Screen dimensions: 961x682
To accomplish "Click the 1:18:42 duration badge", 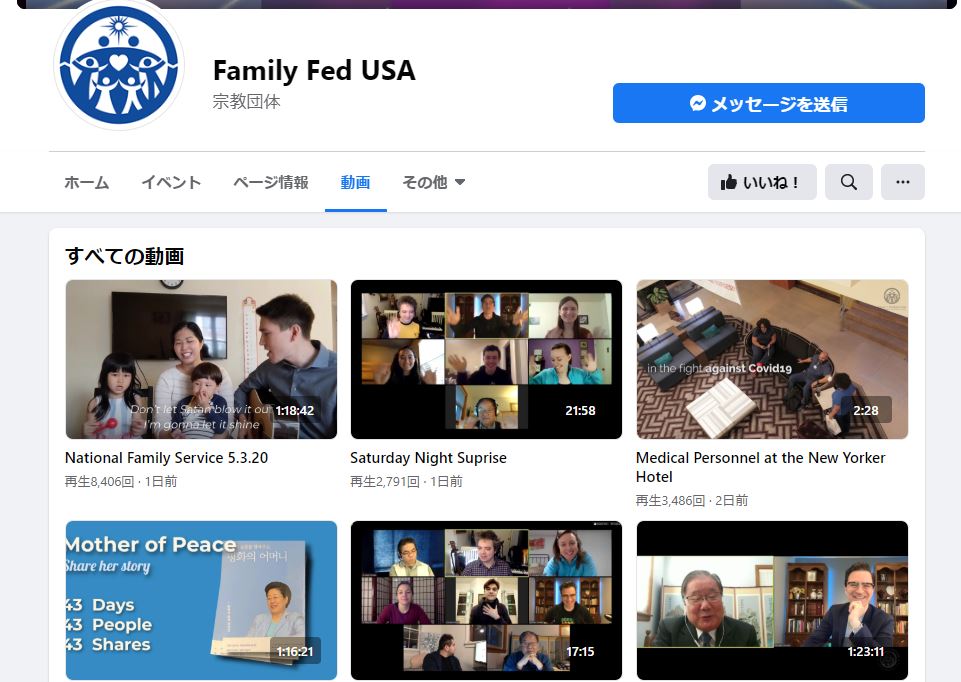I will tap(295, 411).
